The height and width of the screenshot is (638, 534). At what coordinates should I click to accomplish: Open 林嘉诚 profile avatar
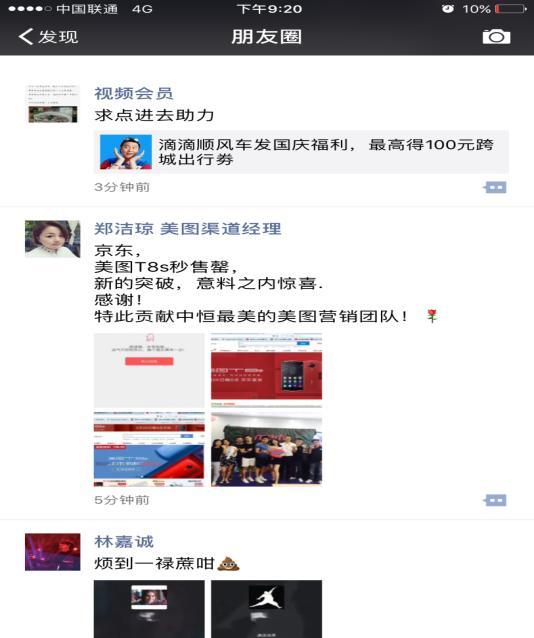coord(53,552)
